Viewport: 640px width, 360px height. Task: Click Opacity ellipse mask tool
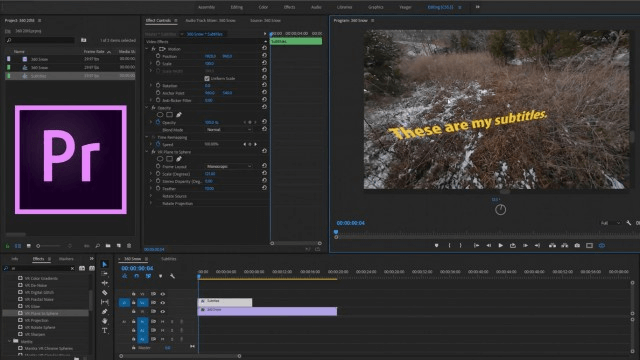(160, 115)
